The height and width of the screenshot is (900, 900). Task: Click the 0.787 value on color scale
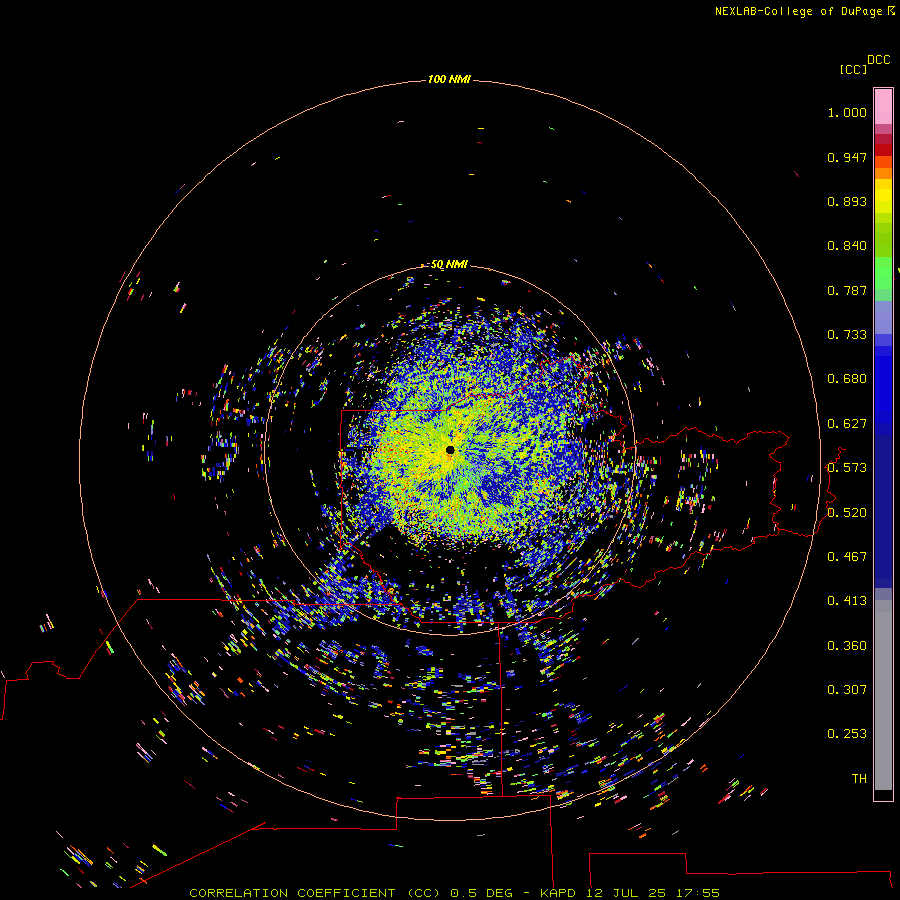847,290
